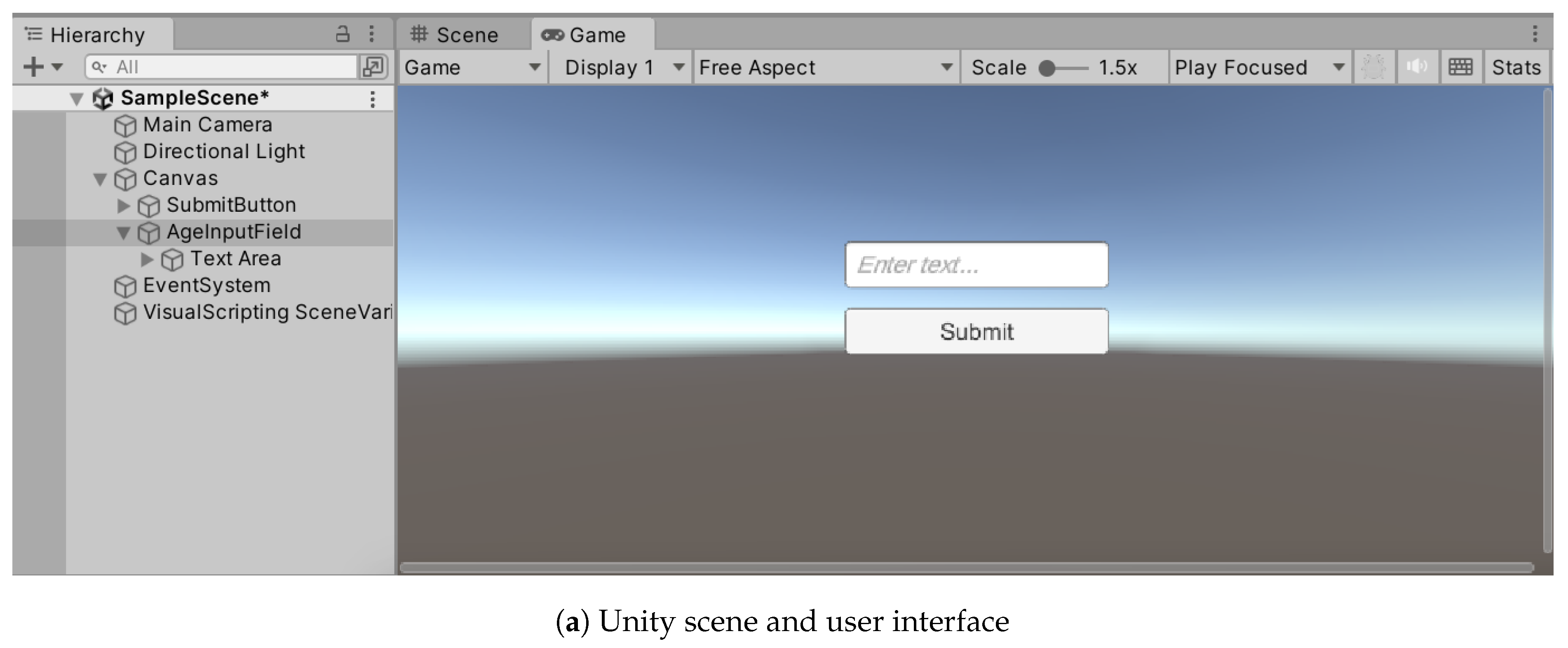The height and width of the screenshot is (648, 1568).
Task: Toggle the Stats overlay button
Action: coord(1516,67)
